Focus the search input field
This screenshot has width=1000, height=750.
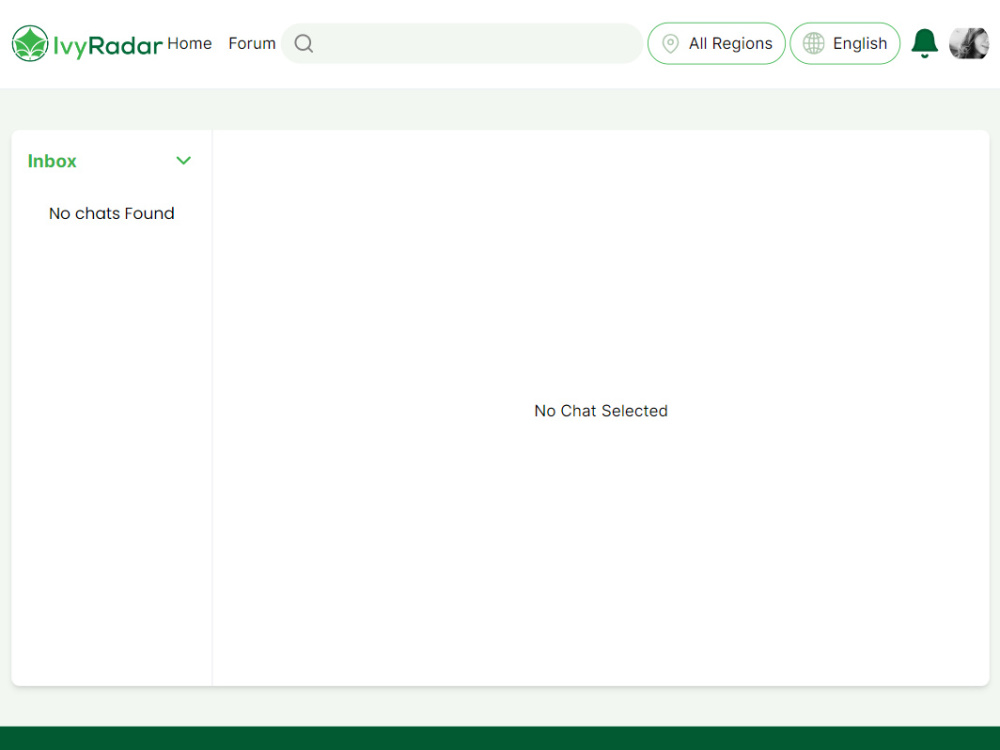point(462,43)
